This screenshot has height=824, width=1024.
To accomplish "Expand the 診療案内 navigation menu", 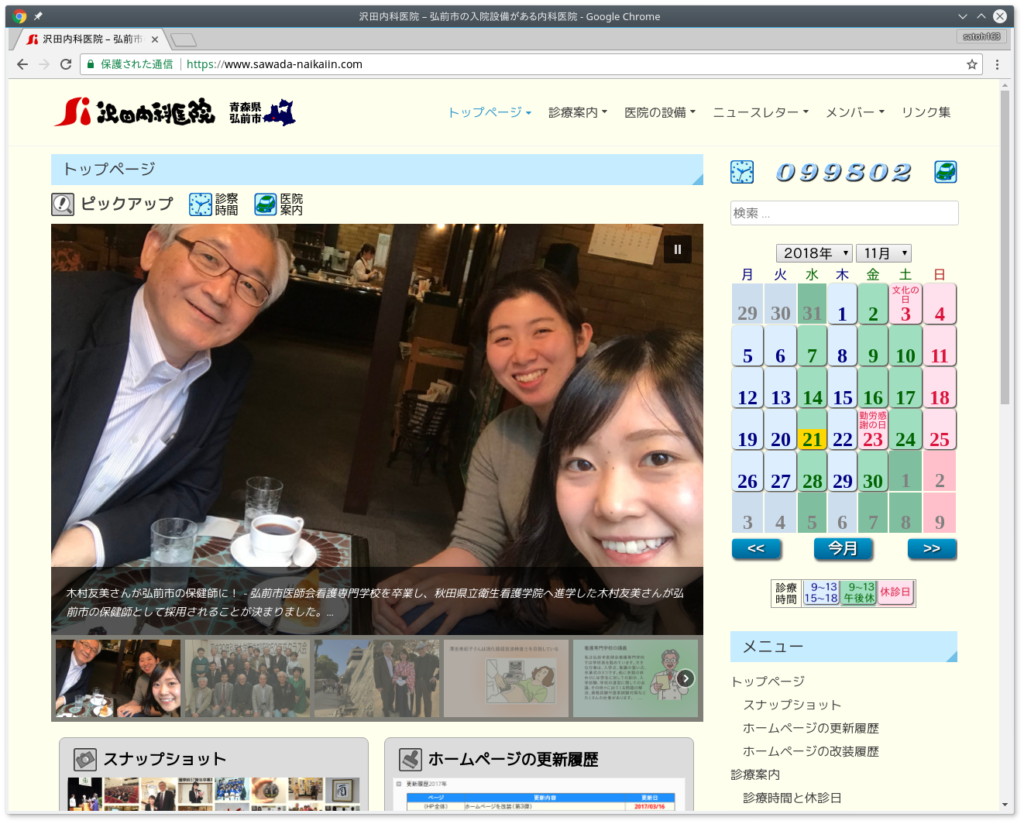I will pyautogui.click(x=577, y=112).
